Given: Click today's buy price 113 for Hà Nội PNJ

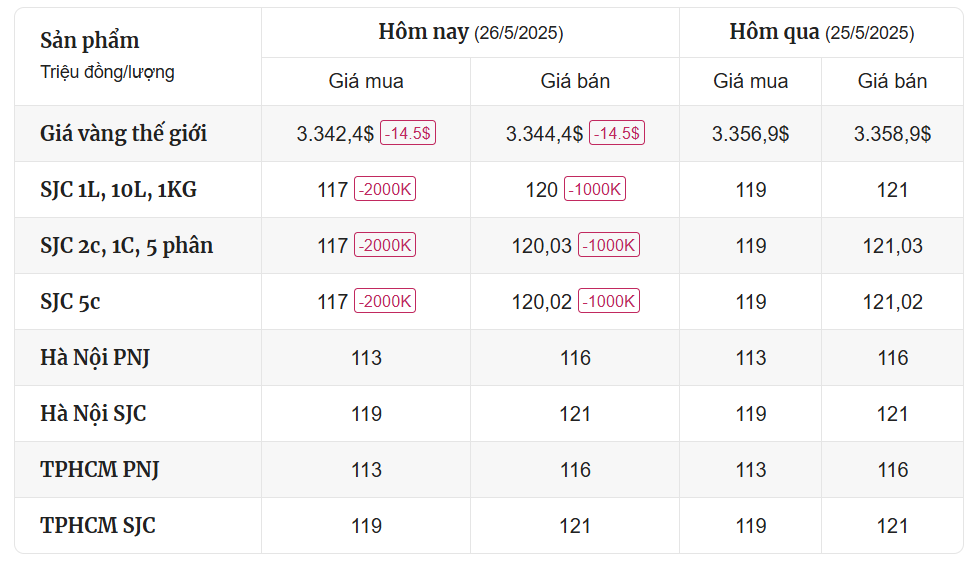Looking at the screenshot, I should [x=366, y=358].
